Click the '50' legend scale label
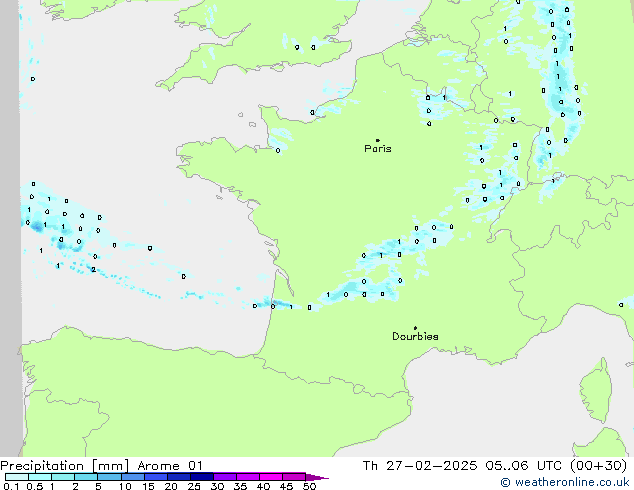 click(309, 486)
